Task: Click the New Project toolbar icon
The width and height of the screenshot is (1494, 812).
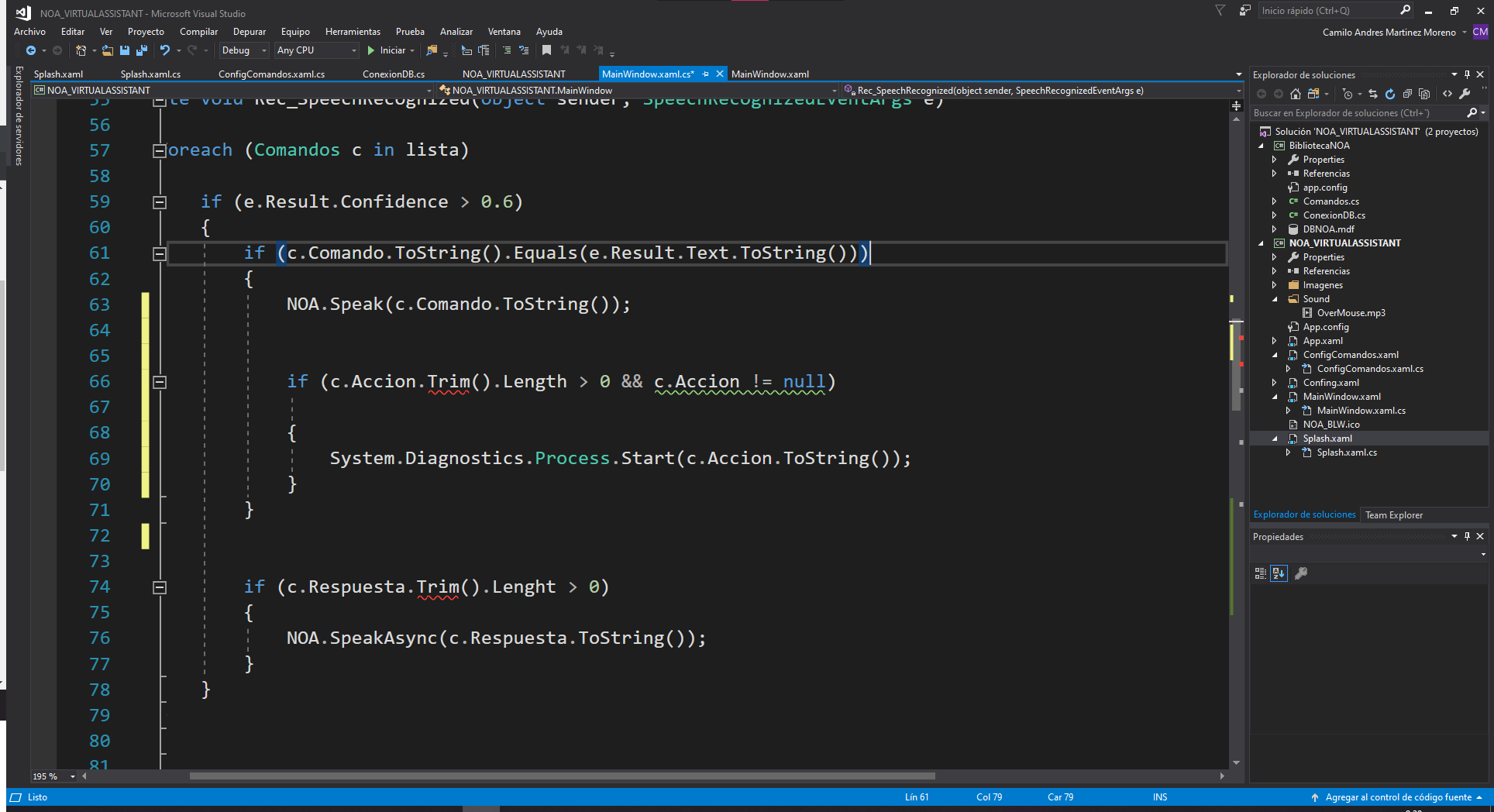Action: click(81, 50)
